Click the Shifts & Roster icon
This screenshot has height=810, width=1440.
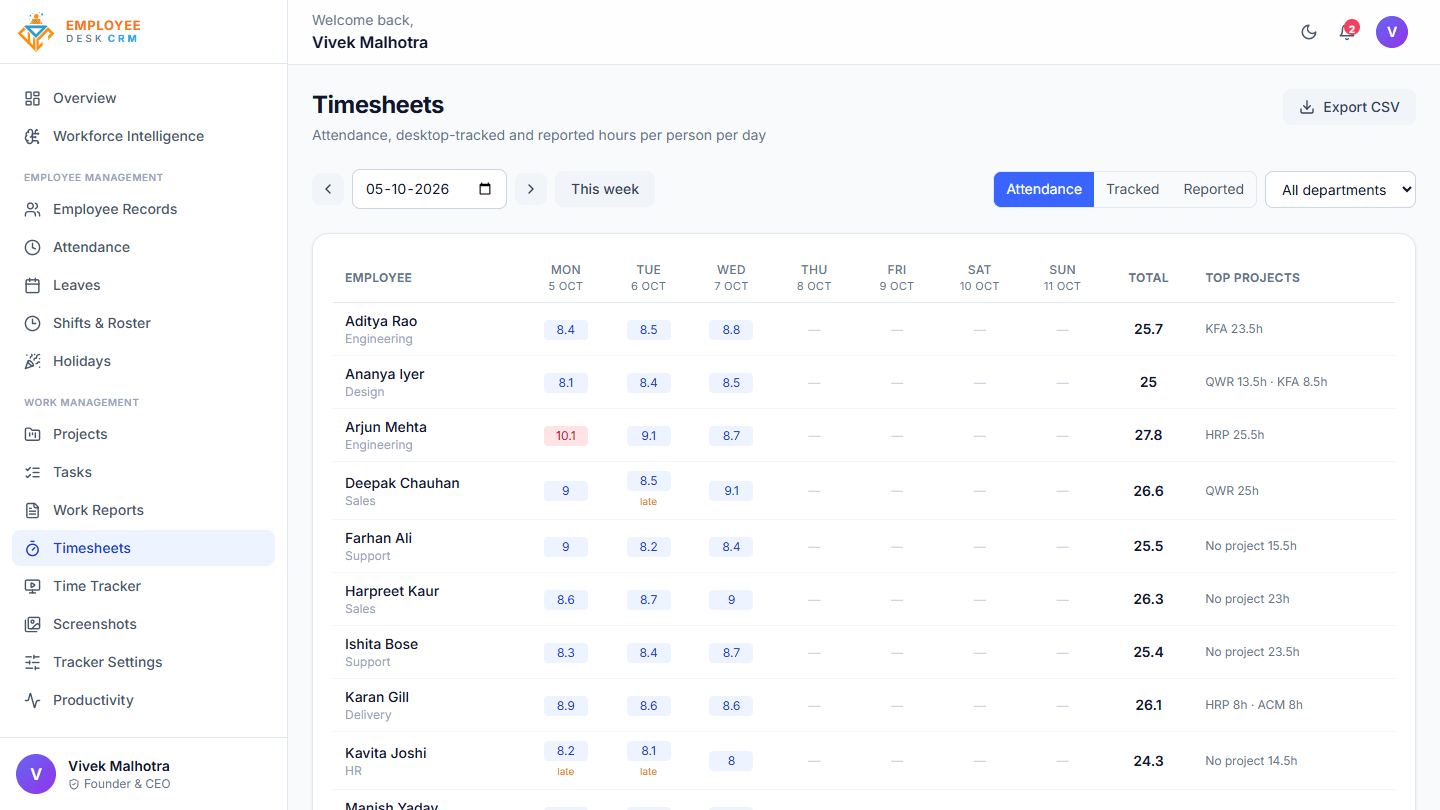[x=33, y=323]
